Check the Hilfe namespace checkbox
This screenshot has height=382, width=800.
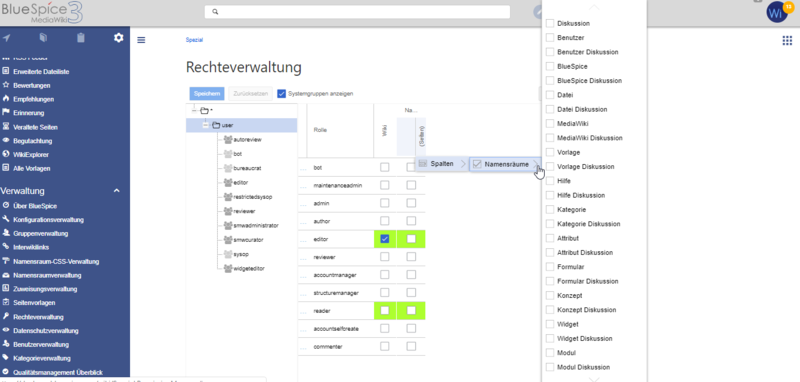pyautogui.click(x=550, y=181)
